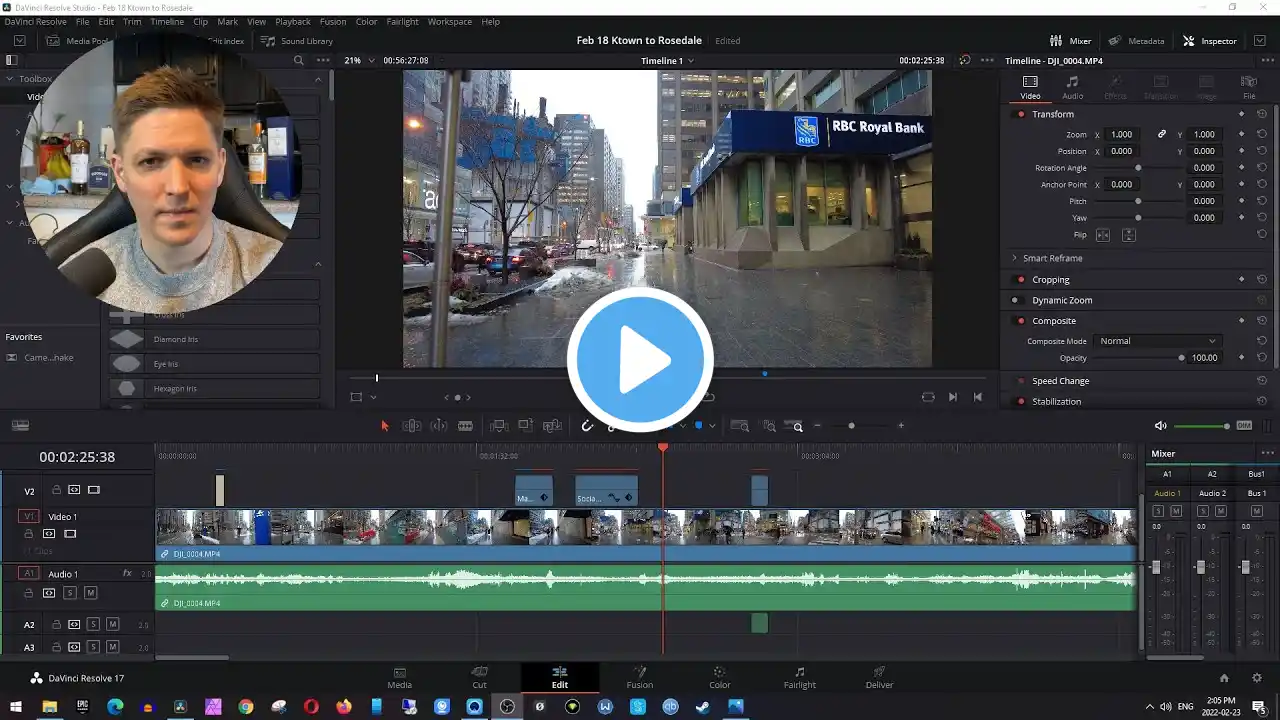The image size is (1280, 720).
Task: Select the Blade Edit Mode tool
Action: click(465, 426)
